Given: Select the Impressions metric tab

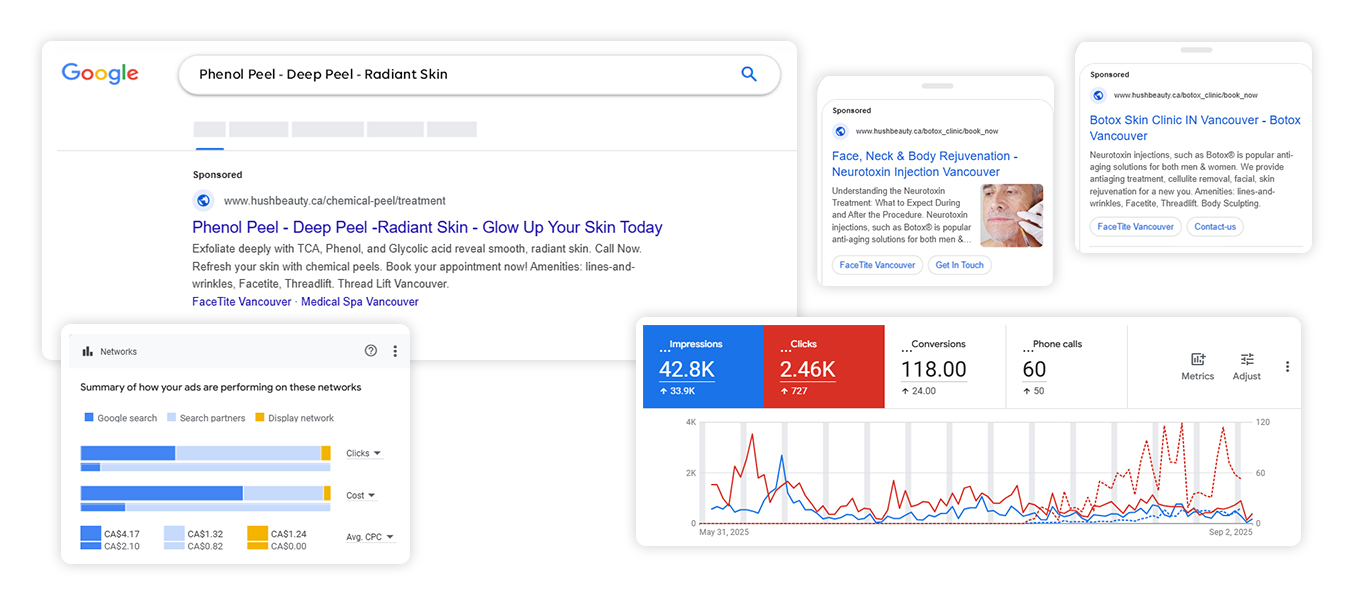Looking at the screenshot, I should pyautogui.click(x=702, y=365).
